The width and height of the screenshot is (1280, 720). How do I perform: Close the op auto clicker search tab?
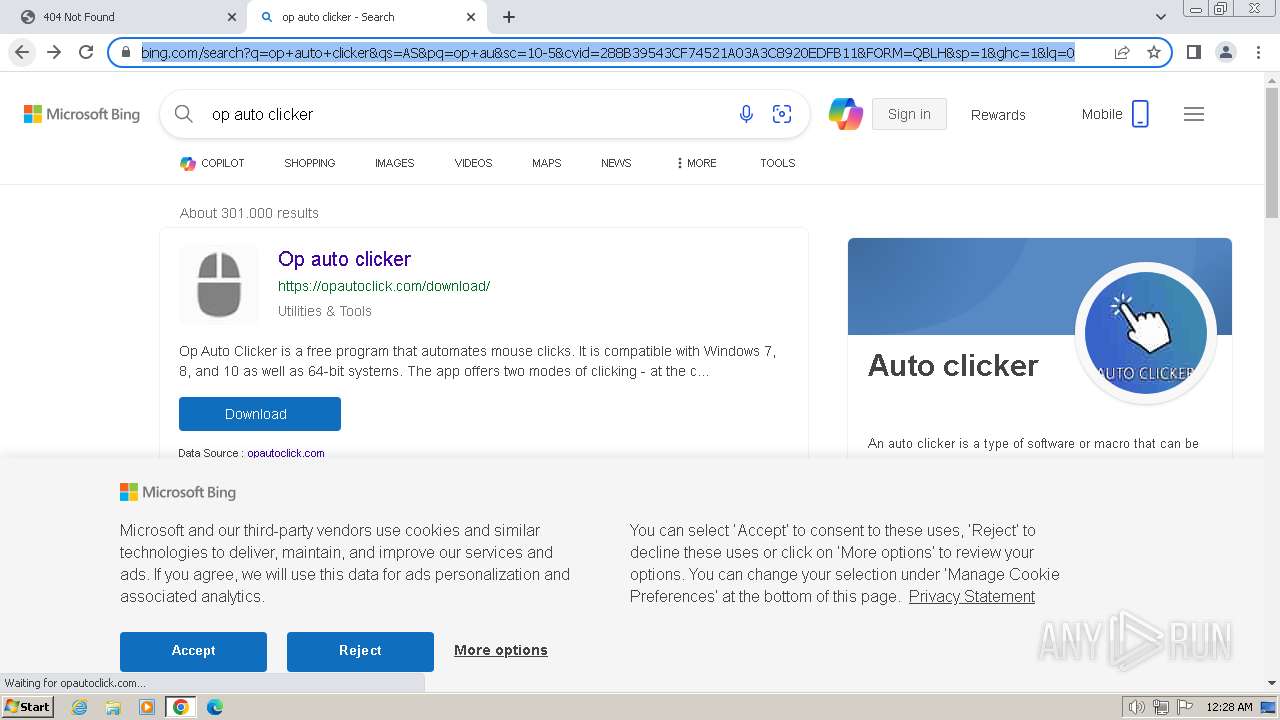471,17
